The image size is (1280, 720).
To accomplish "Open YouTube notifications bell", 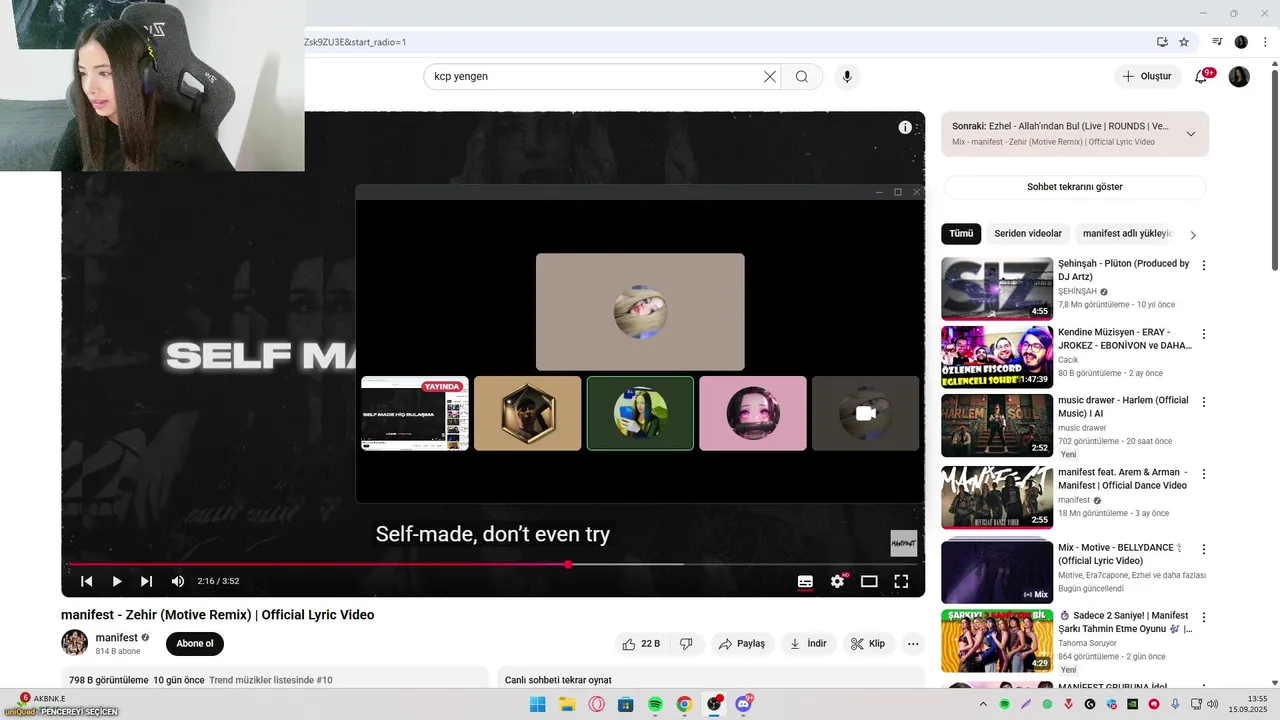I will click(1202, 76).
